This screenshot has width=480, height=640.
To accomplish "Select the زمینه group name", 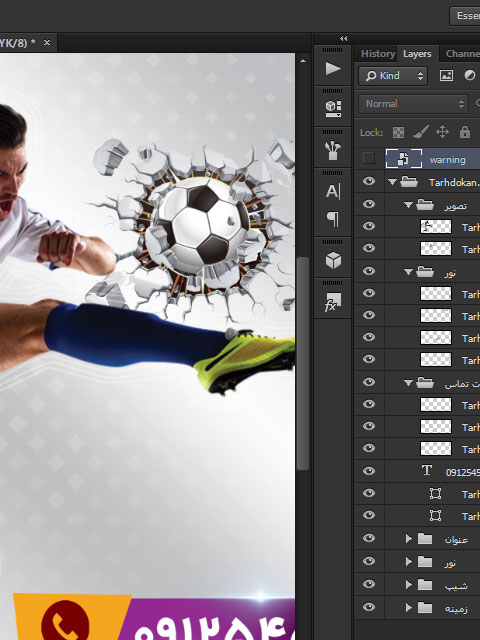I will click(x=456, y=609).
